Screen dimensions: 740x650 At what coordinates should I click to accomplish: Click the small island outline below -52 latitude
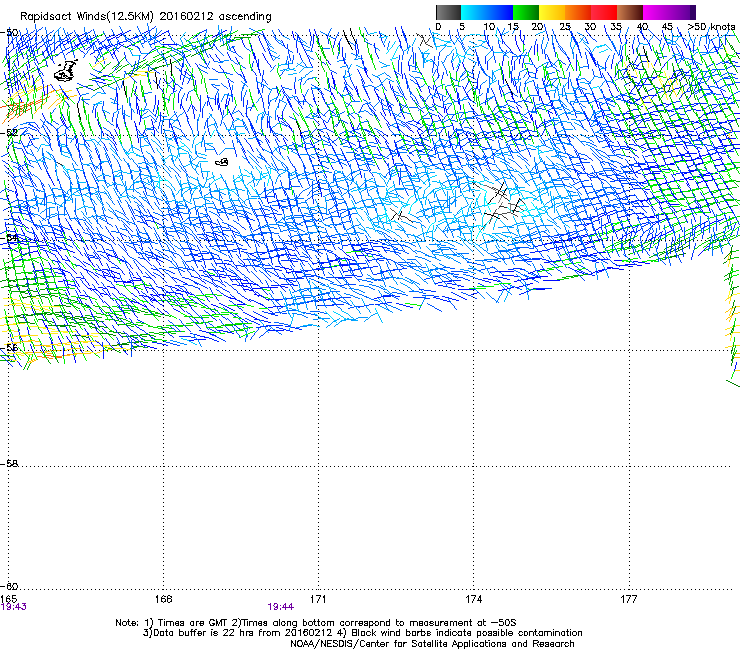(222, 162)
